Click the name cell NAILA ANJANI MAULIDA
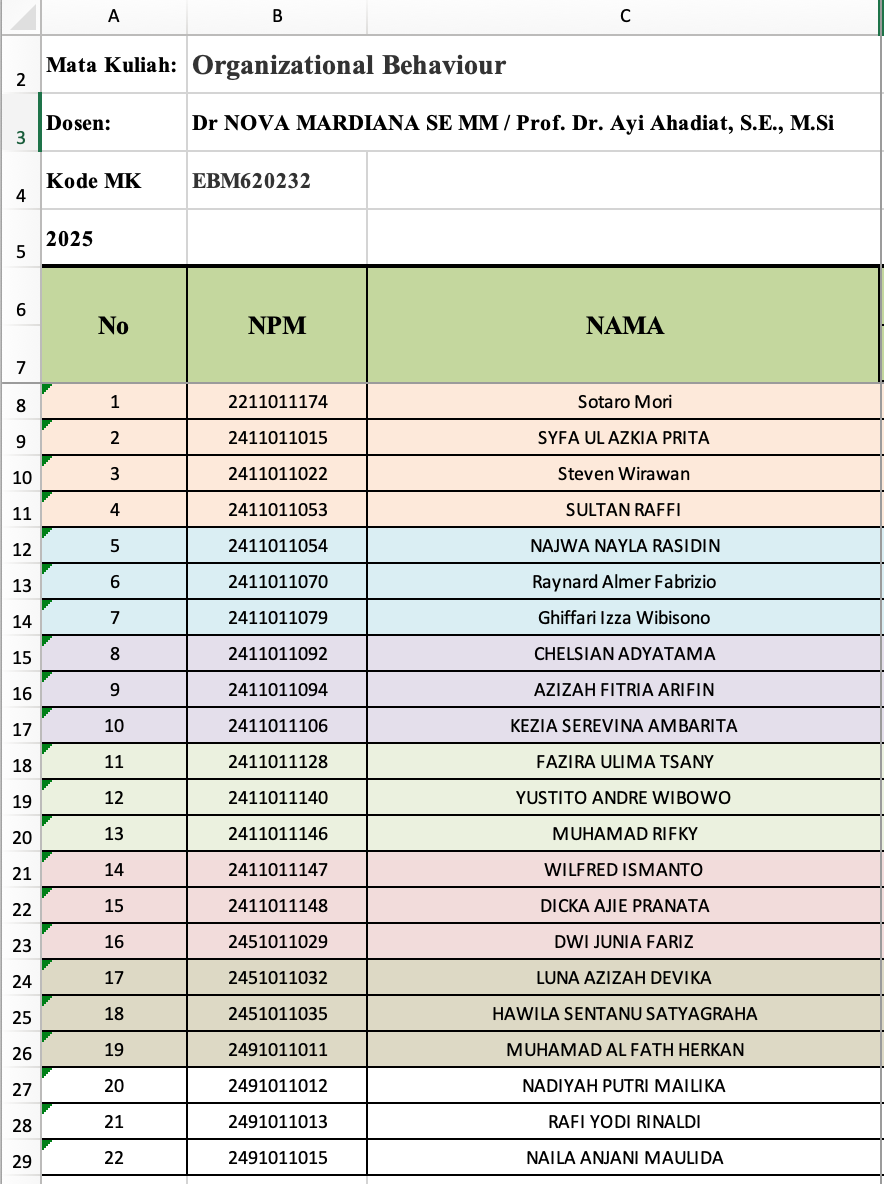 coord(625,1158)
